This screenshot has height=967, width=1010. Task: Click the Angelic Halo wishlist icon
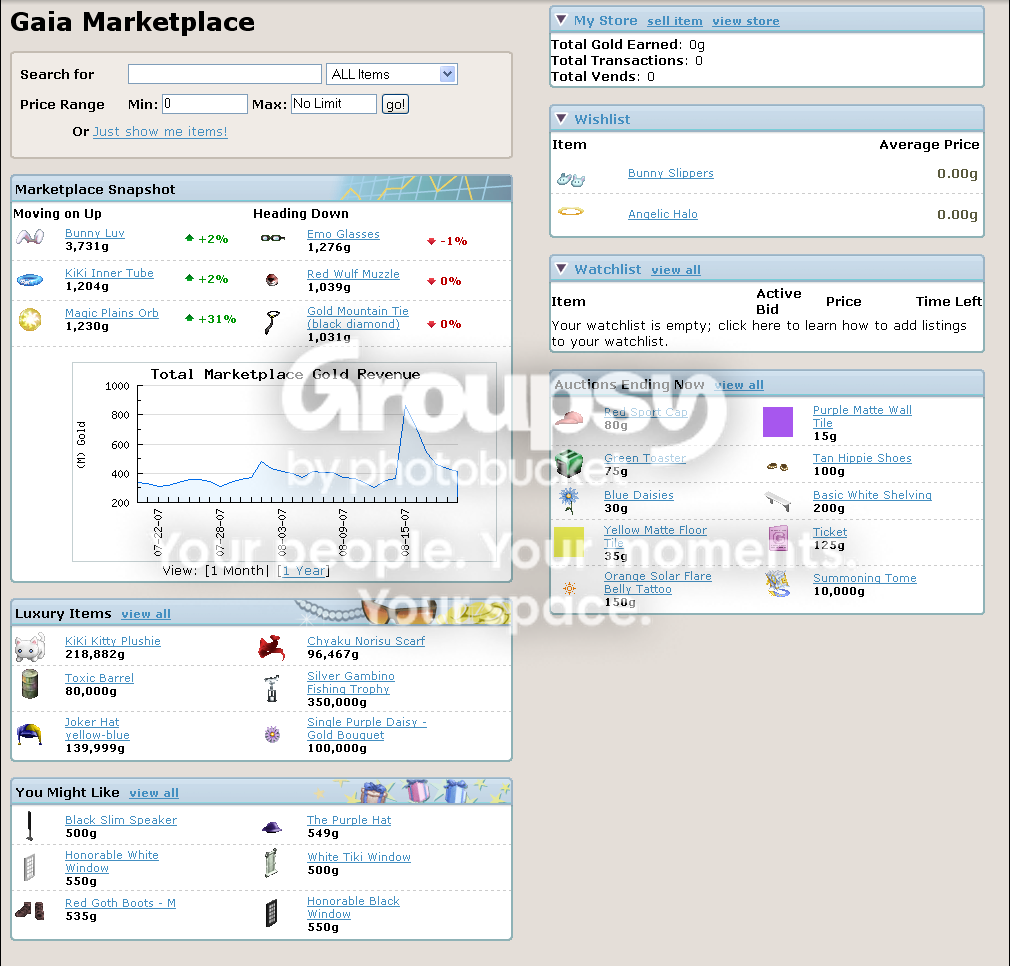[571, 211]
